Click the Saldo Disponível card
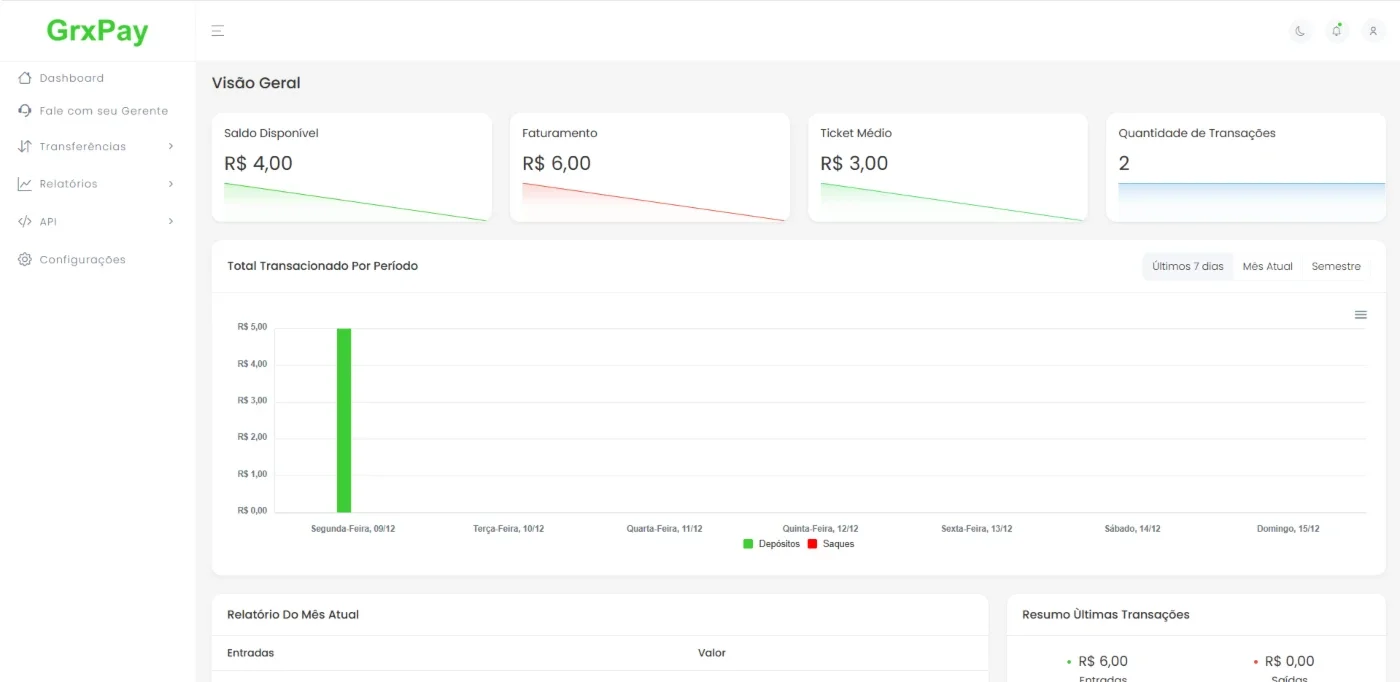 pyautogui.click(x=352, y=167)
